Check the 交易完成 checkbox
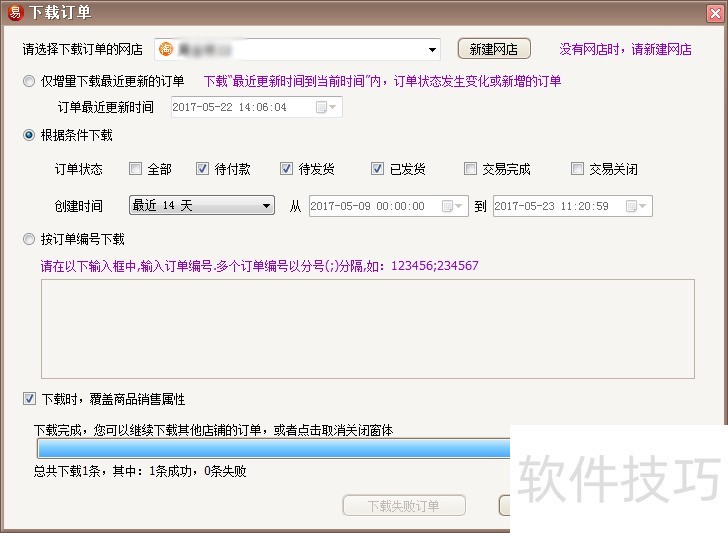The image size is (728, 533). 470,169
